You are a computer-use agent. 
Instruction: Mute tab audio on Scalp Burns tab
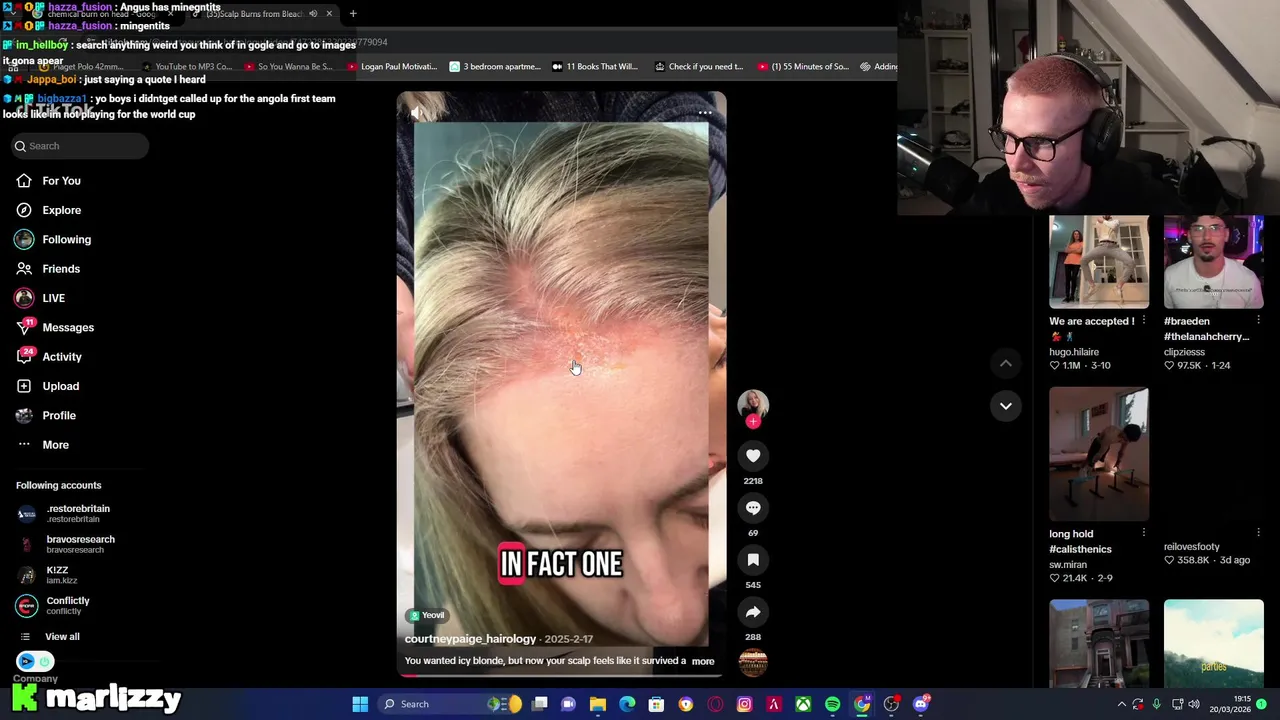coord(313,14)
